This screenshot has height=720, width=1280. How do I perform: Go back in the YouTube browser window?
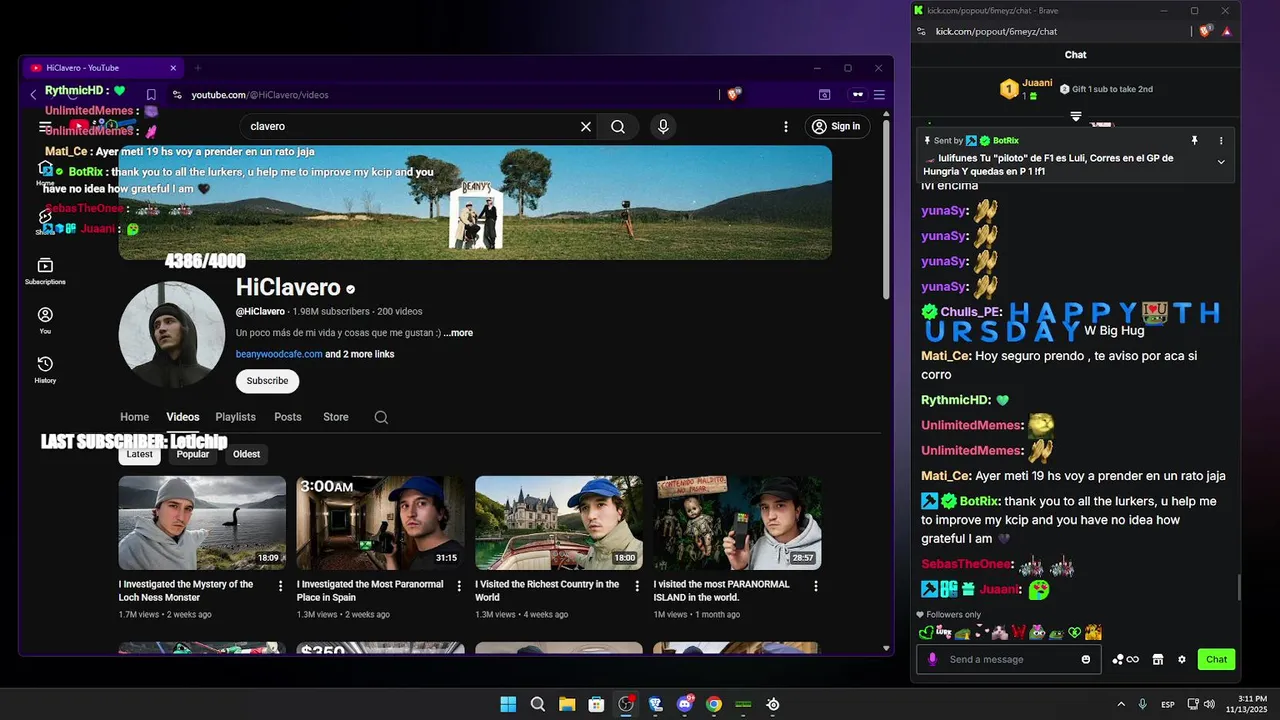(33, 95)
